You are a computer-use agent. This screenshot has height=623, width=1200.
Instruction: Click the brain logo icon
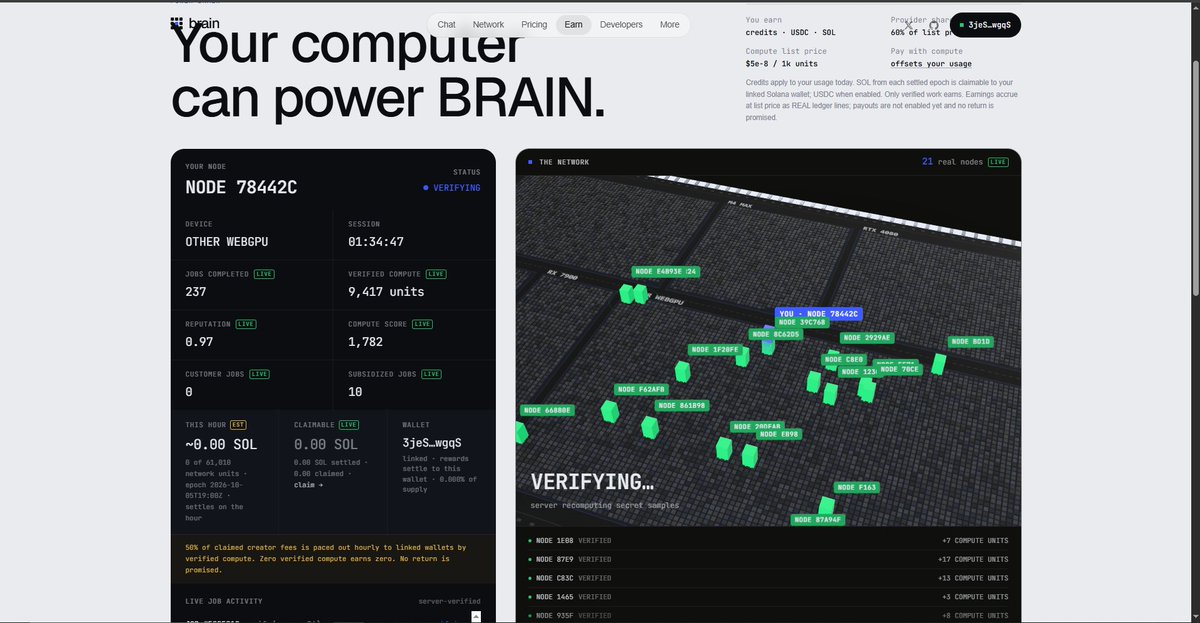177,24
